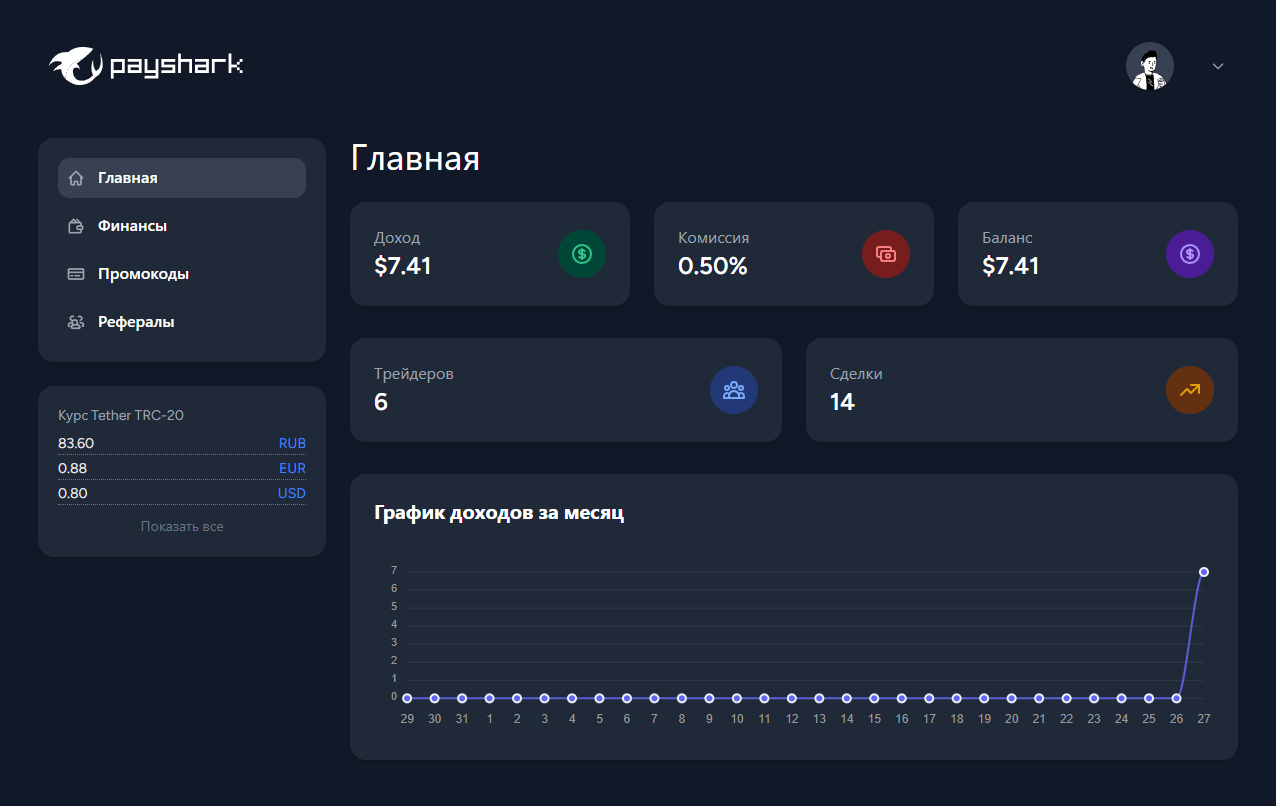Click the purple balance dollar icon

coord(1190,254)
